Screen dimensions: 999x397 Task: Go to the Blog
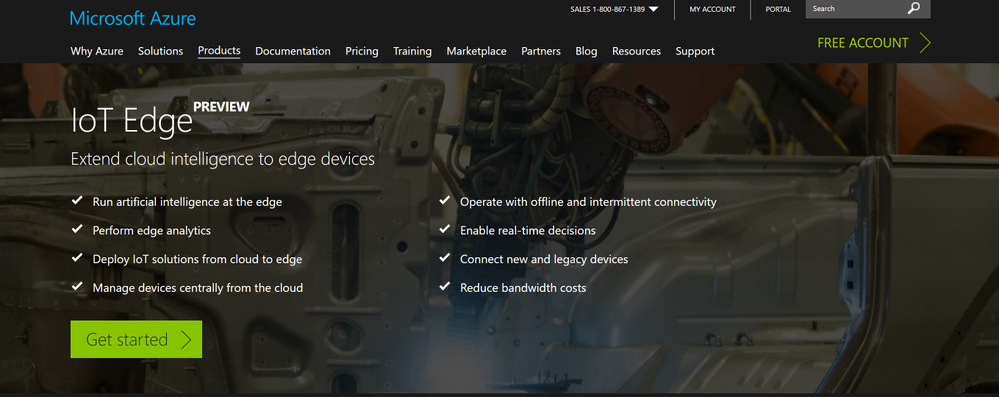pyautogui.click(x=586, y=51)
